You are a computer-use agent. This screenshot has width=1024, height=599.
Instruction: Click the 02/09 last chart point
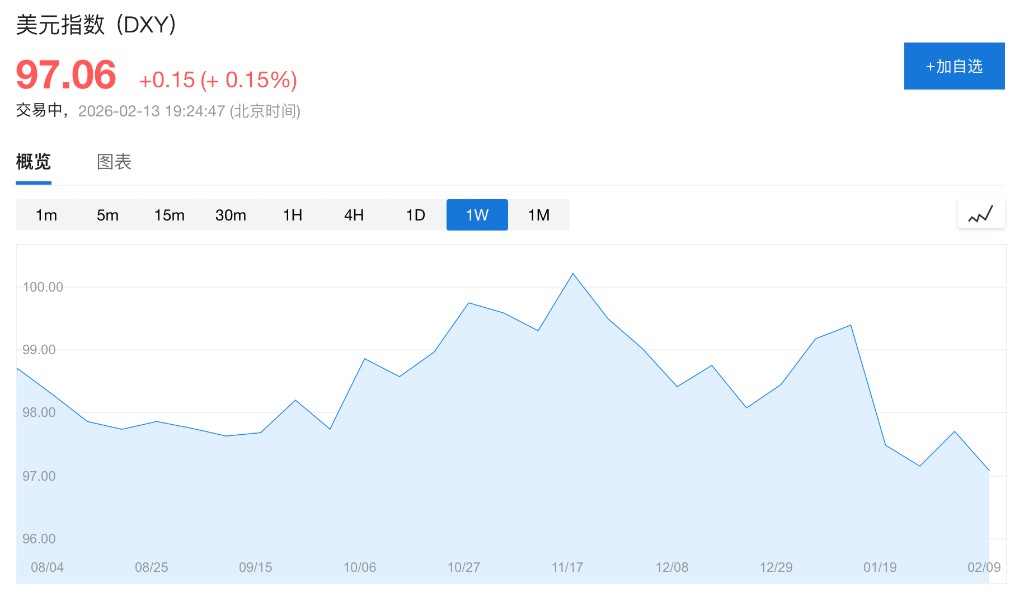[988, 470]
